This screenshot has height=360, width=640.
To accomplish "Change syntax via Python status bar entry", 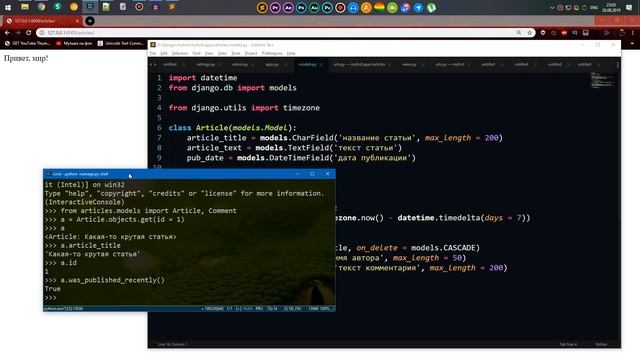I will (601, 344).
